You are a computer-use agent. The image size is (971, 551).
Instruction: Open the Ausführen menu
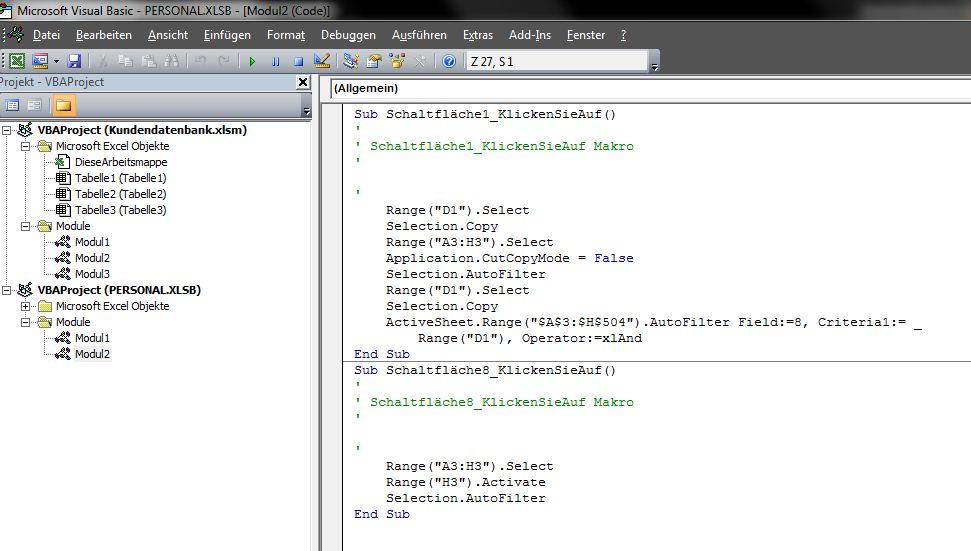click(419, 35)
